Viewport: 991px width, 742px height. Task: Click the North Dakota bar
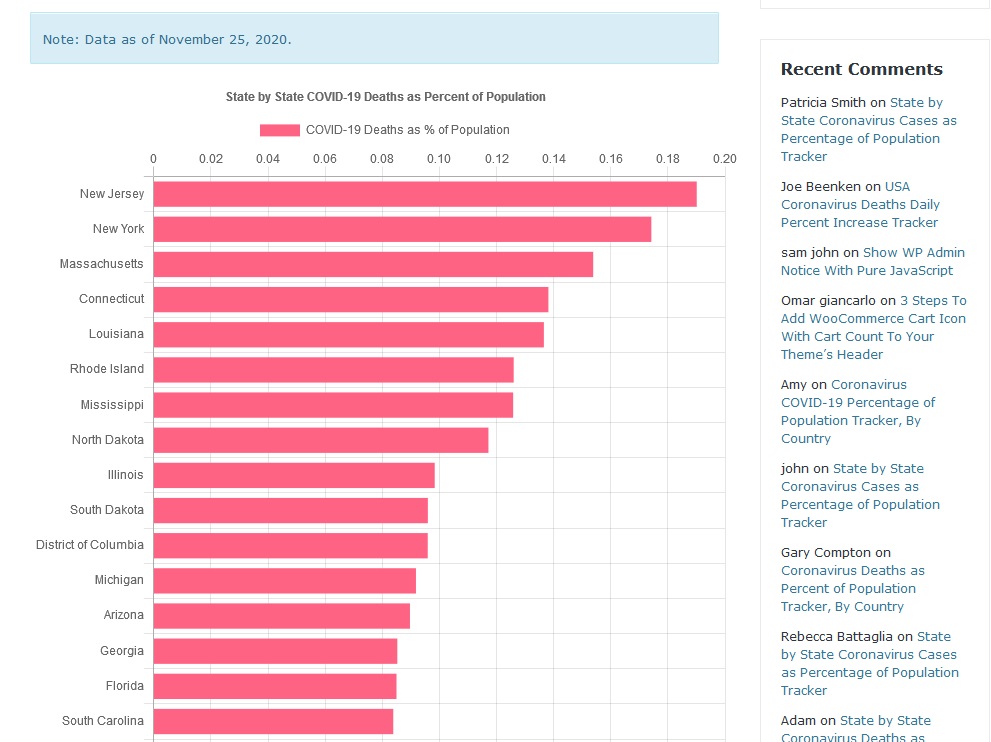[x=321, y=441]
